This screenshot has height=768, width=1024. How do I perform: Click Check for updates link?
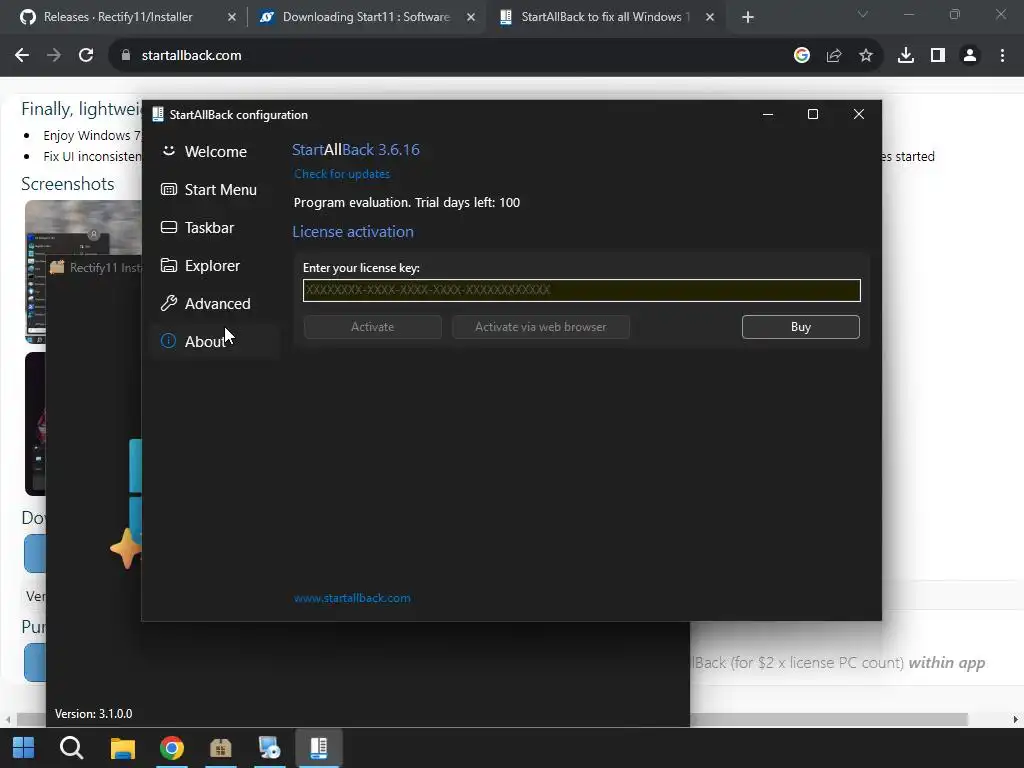342,174
